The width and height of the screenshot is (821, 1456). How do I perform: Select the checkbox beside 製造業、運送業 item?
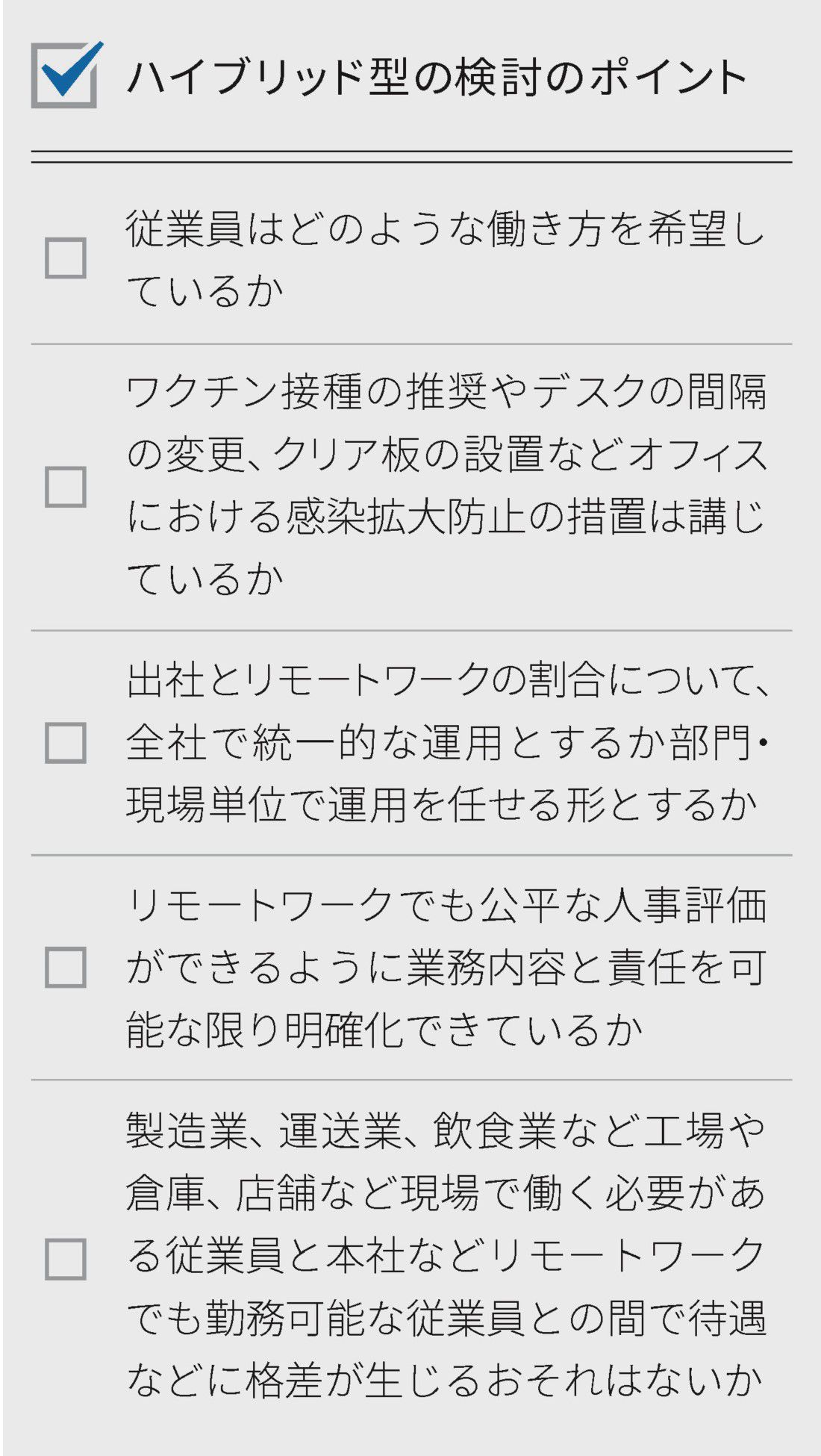click(66, 1259)
